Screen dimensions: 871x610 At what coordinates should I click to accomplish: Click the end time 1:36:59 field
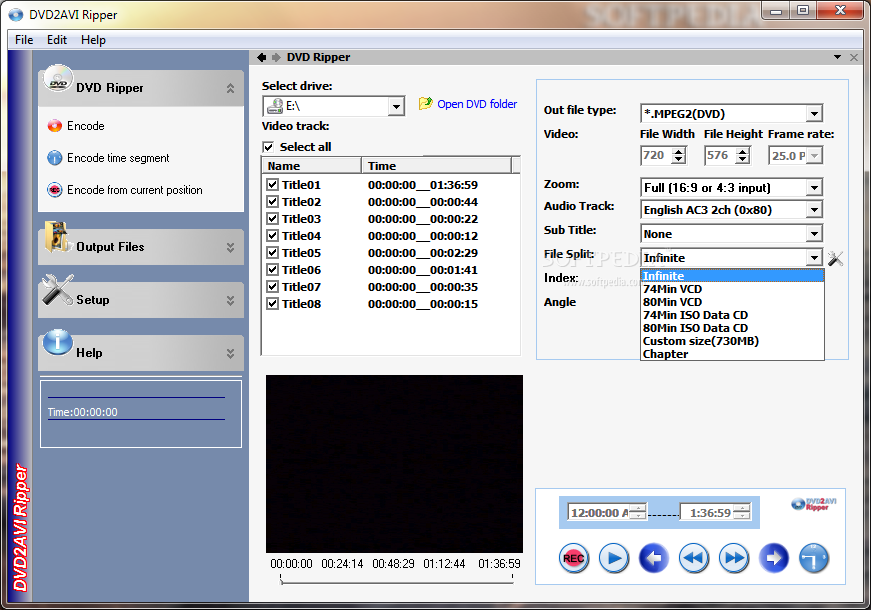click(715, 512)
